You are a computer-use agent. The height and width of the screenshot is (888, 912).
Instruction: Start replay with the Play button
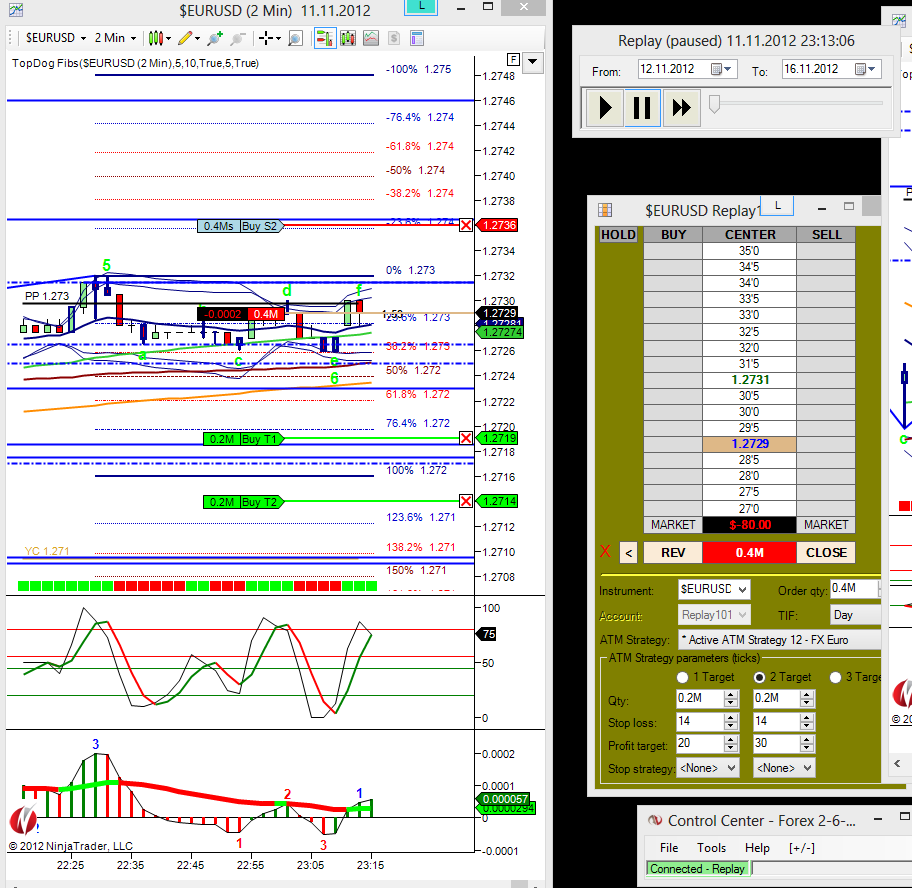point(604,108)
